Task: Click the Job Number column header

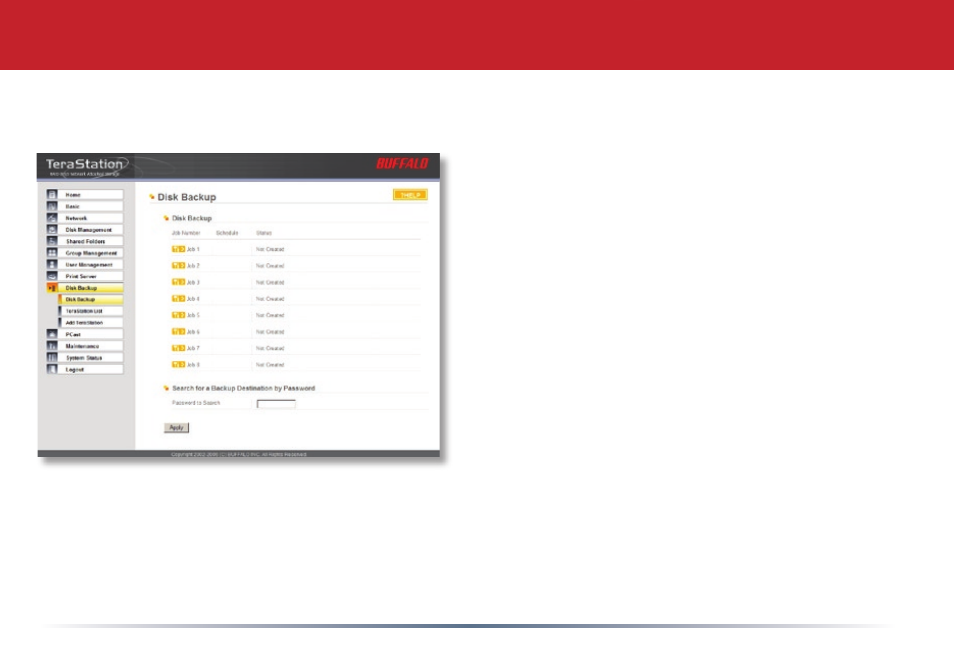Action: 186,233
